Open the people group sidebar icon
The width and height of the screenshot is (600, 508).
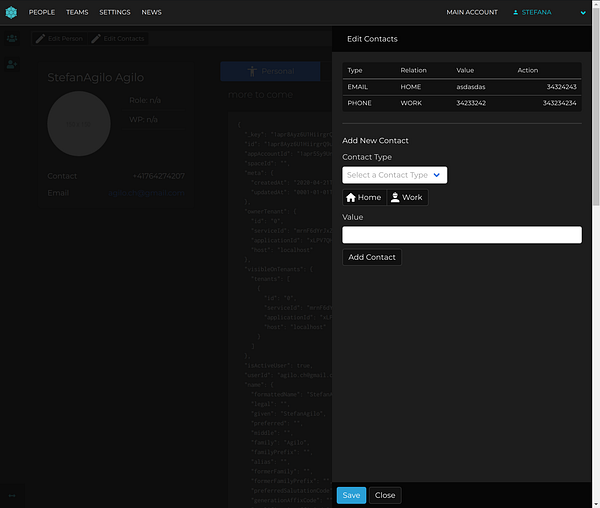tap(11, 38)
